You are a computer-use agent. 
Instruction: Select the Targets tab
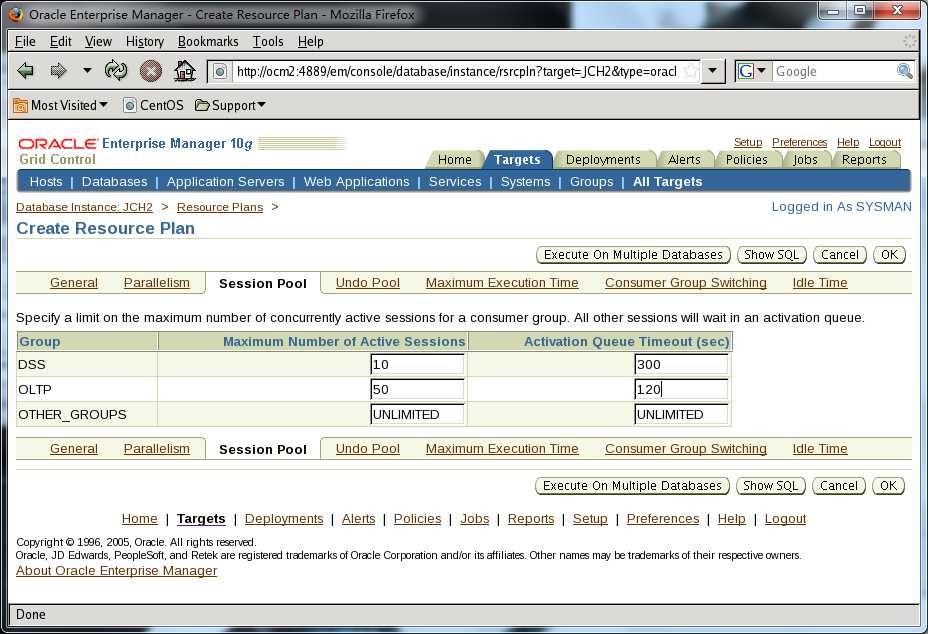click(517, 160)
